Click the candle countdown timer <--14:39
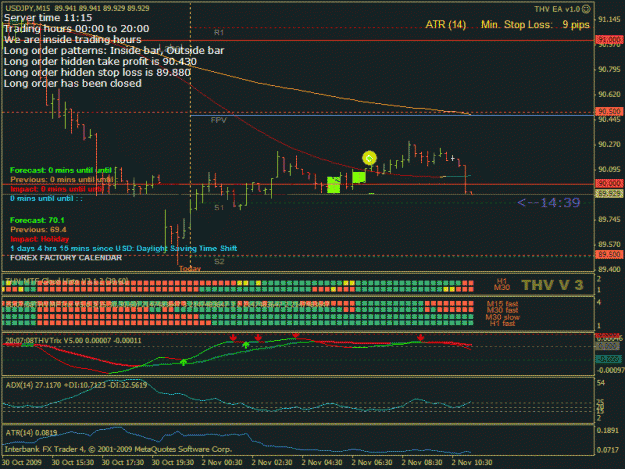Viewport: 625px width, 469px height. tap(548, 203)
